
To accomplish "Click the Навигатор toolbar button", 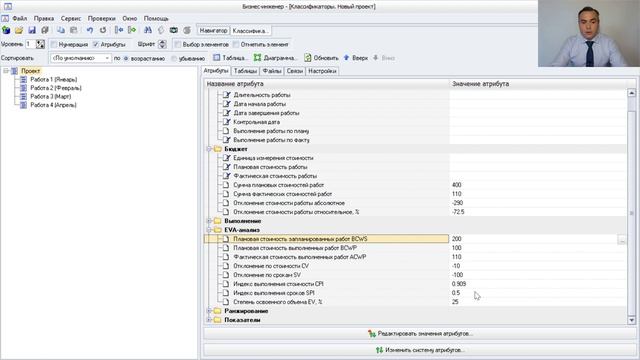I will pyautogui.click(x=213, y=31).
